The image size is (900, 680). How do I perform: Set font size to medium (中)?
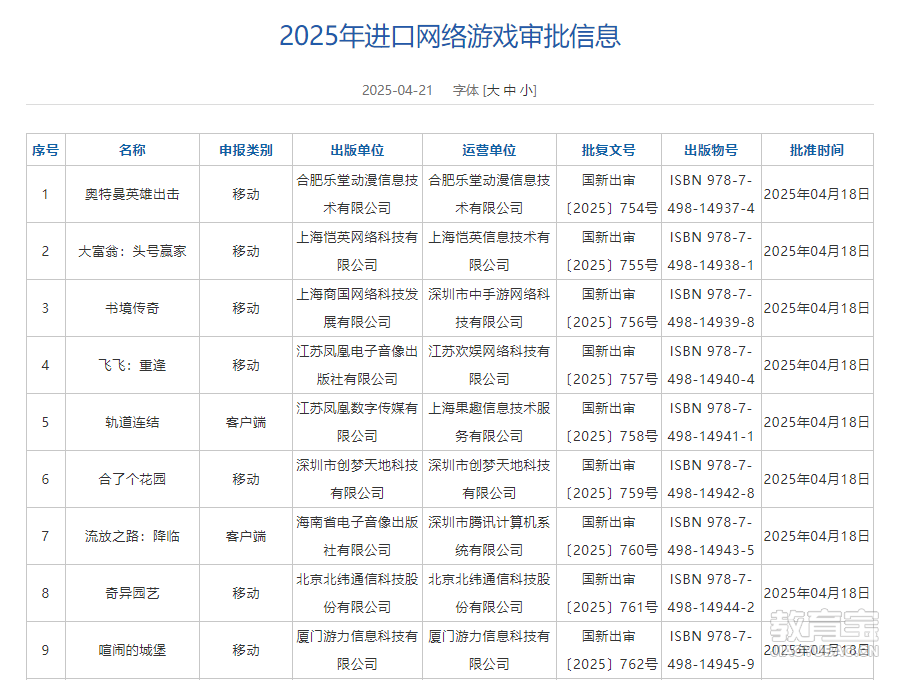point(510,90)
